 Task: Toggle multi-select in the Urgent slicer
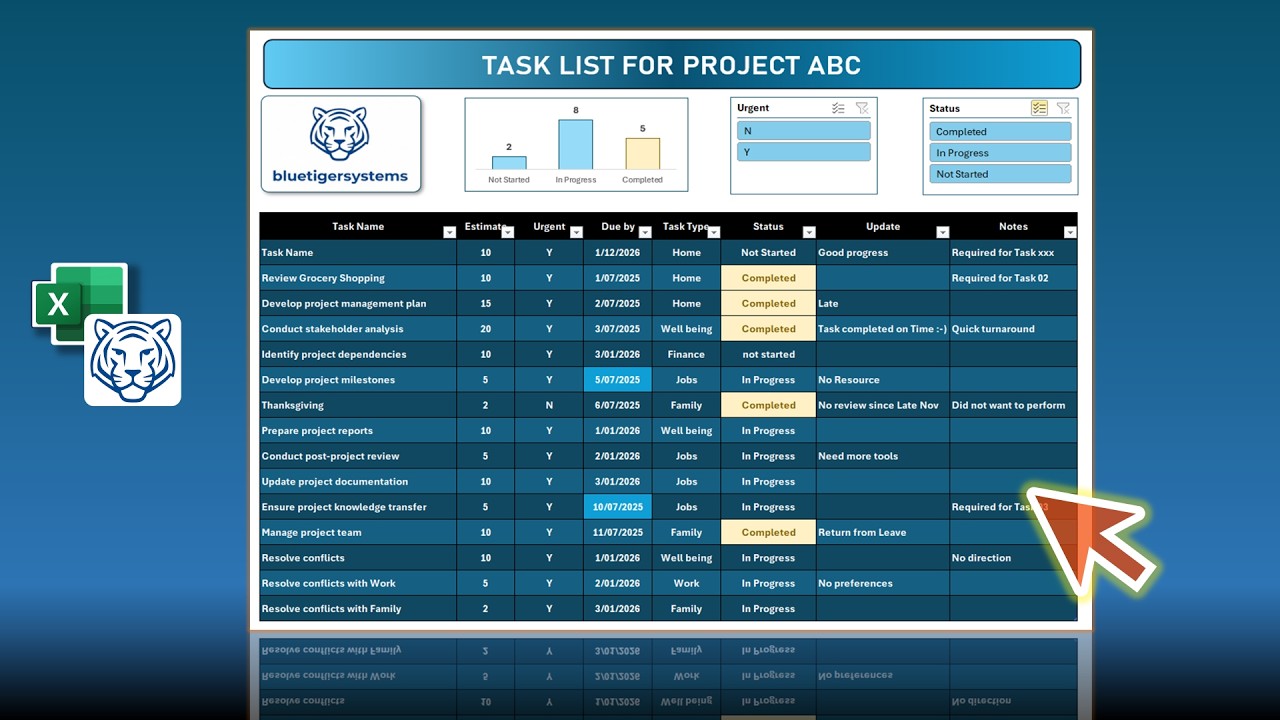coord(838,108)
